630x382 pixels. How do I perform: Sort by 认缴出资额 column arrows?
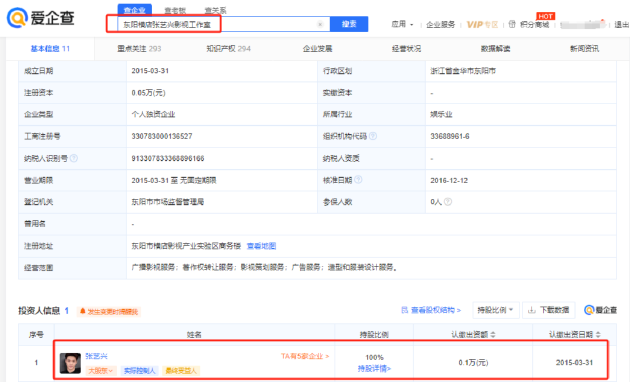point(493,335)
